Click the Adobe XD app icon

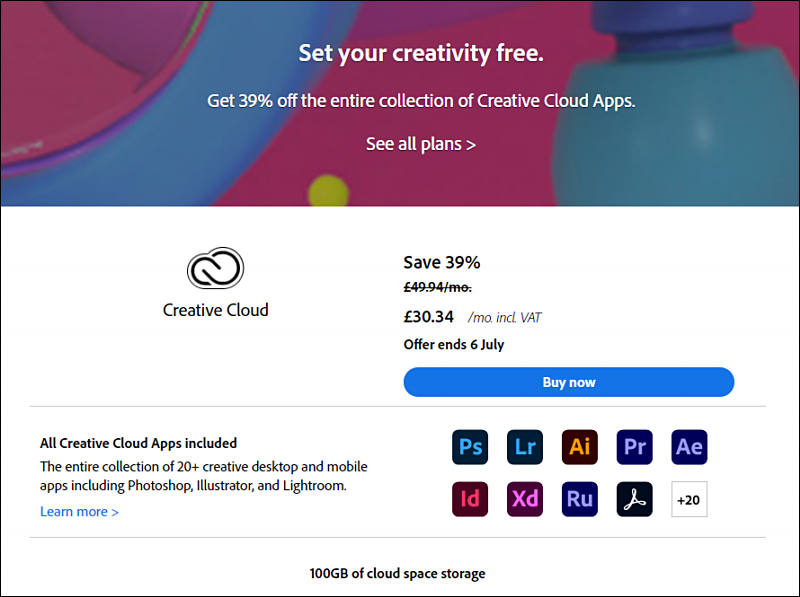(x=525, y=499)
